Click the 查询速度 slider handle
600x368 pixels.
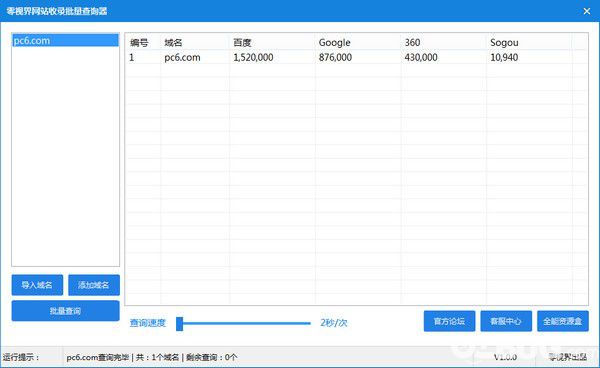tap(179, 323)
